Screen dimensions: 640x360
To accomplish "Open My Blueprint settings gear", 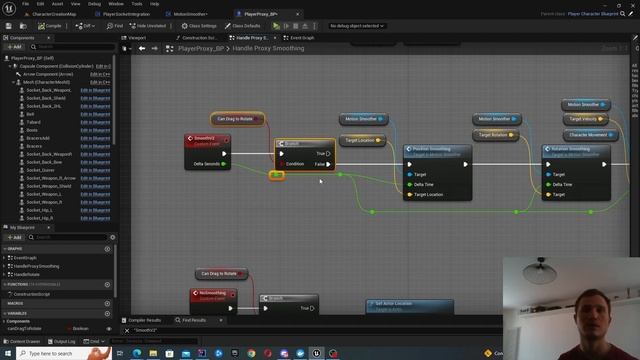I will point(113,237).
